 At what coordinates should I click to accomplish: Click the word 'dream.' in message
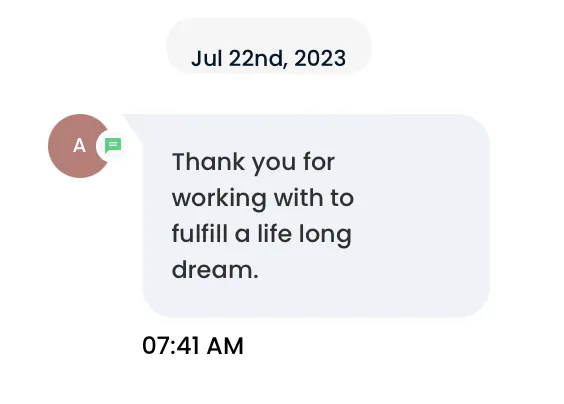(x=215, y=270)
